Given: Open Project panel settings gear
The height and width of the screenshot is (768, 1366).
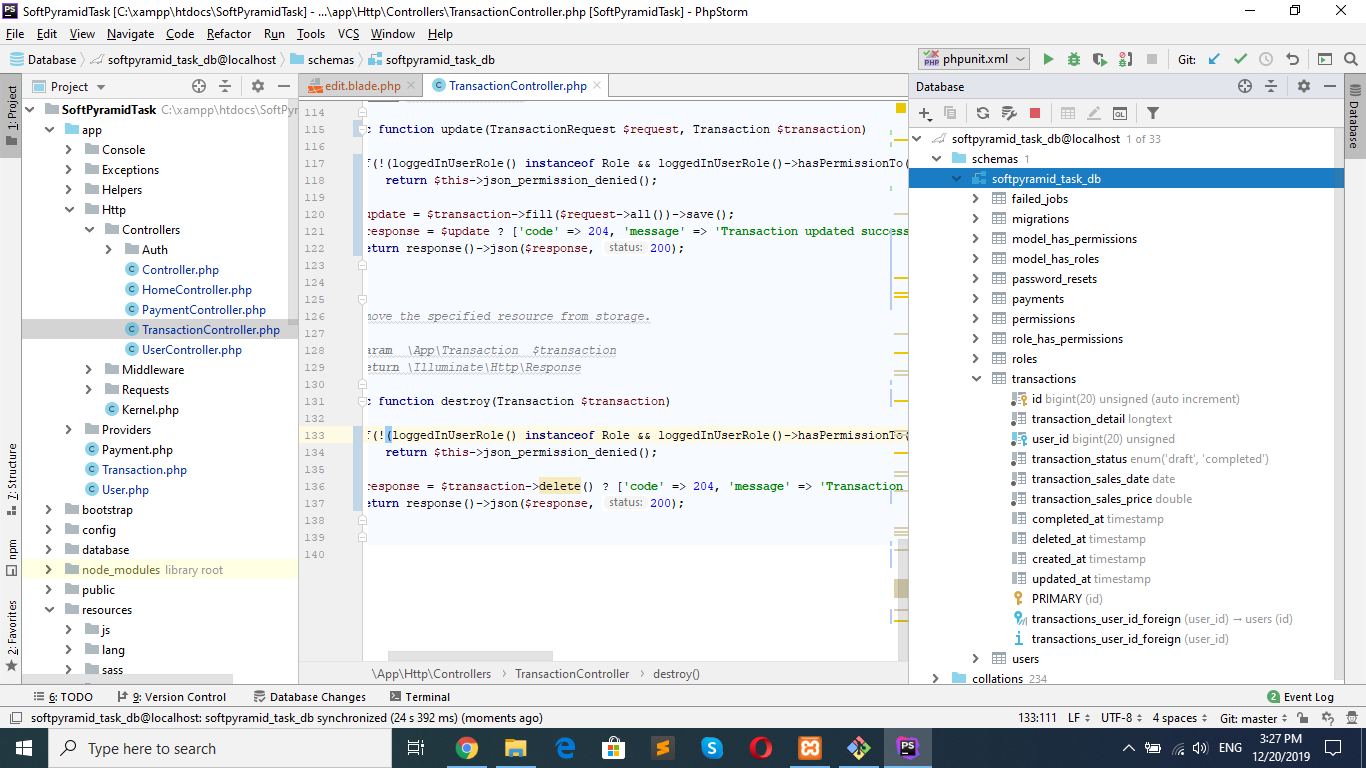Looking at the screenshot, I should pyautogui.click(x=258, y=86).
